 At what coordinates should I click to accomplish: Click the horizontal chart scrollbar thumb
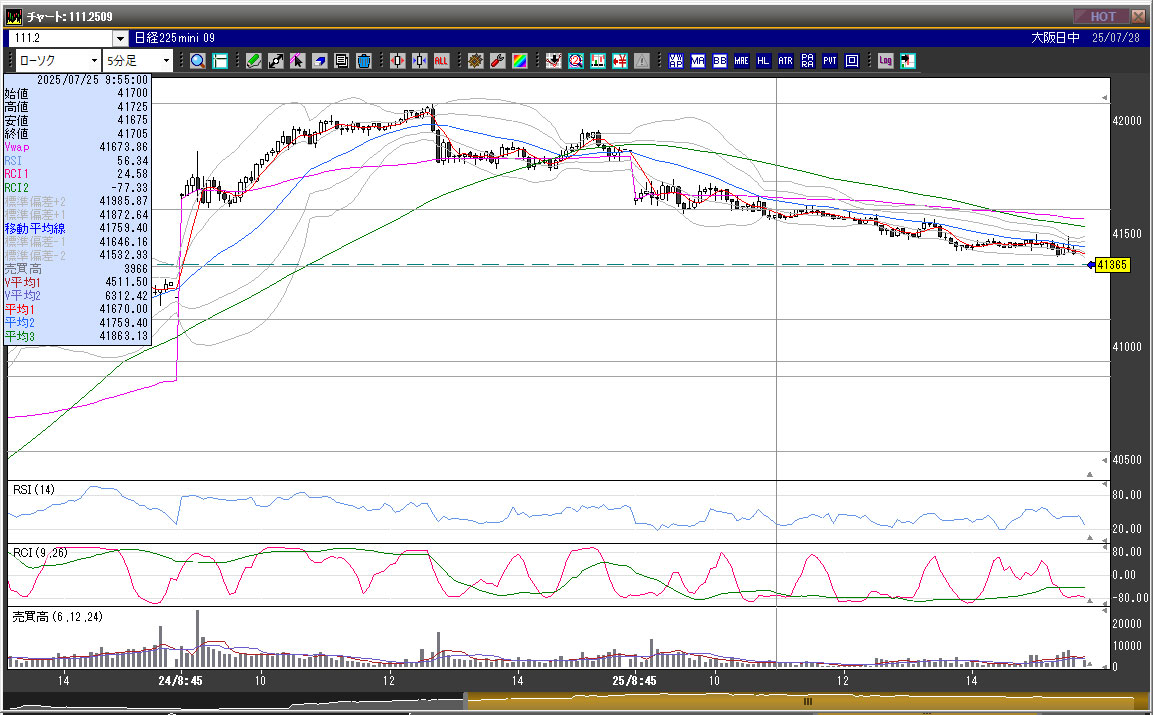(807, 701)
